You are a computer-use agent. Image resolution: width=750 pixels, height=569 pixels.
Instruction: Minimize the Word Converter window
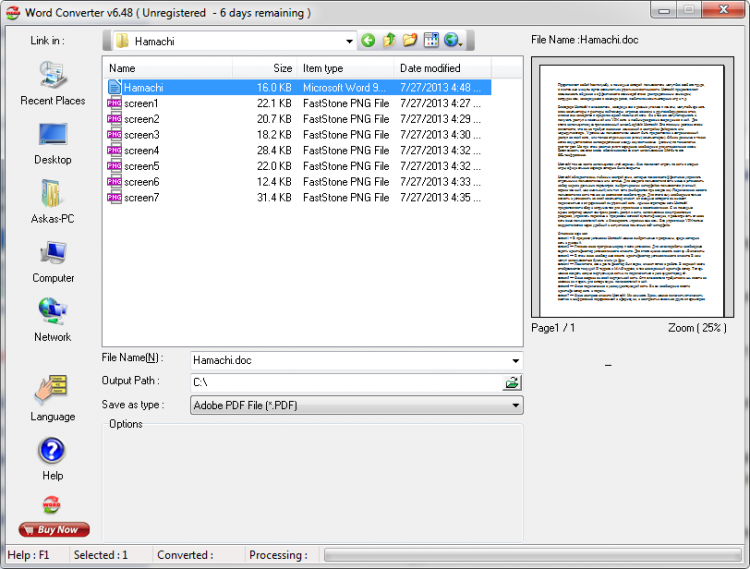click(664, 10)
